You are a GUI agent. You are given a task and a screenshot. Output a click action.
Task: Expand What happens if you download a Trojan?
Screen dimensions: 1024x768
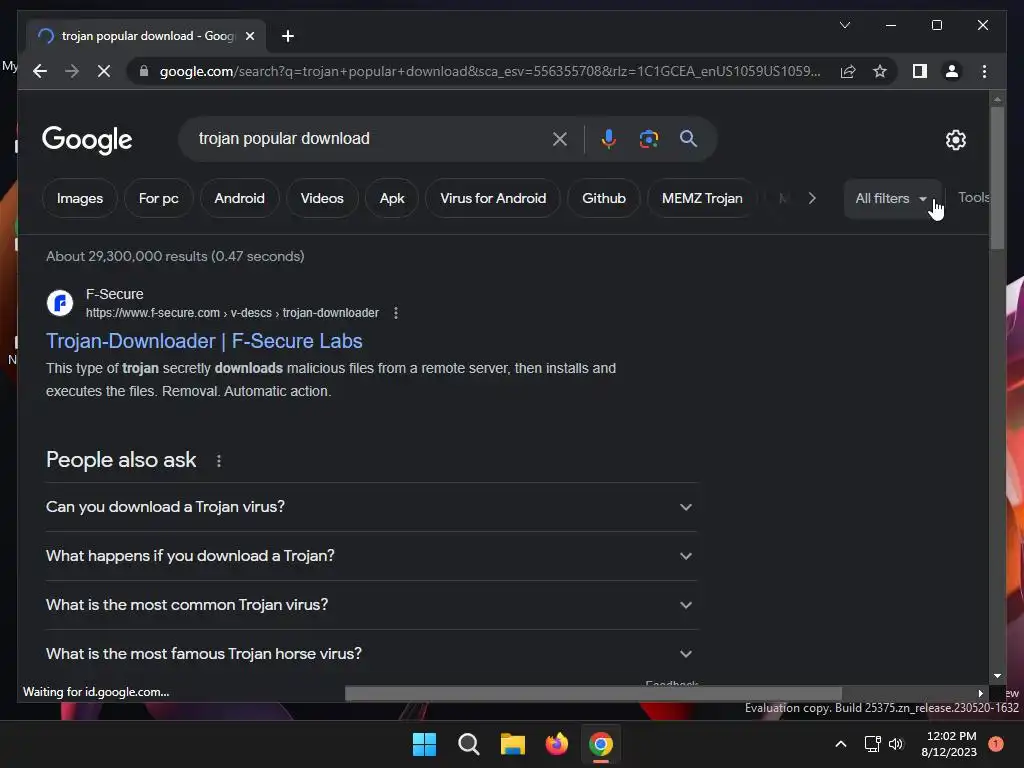(x=370, y=556)
